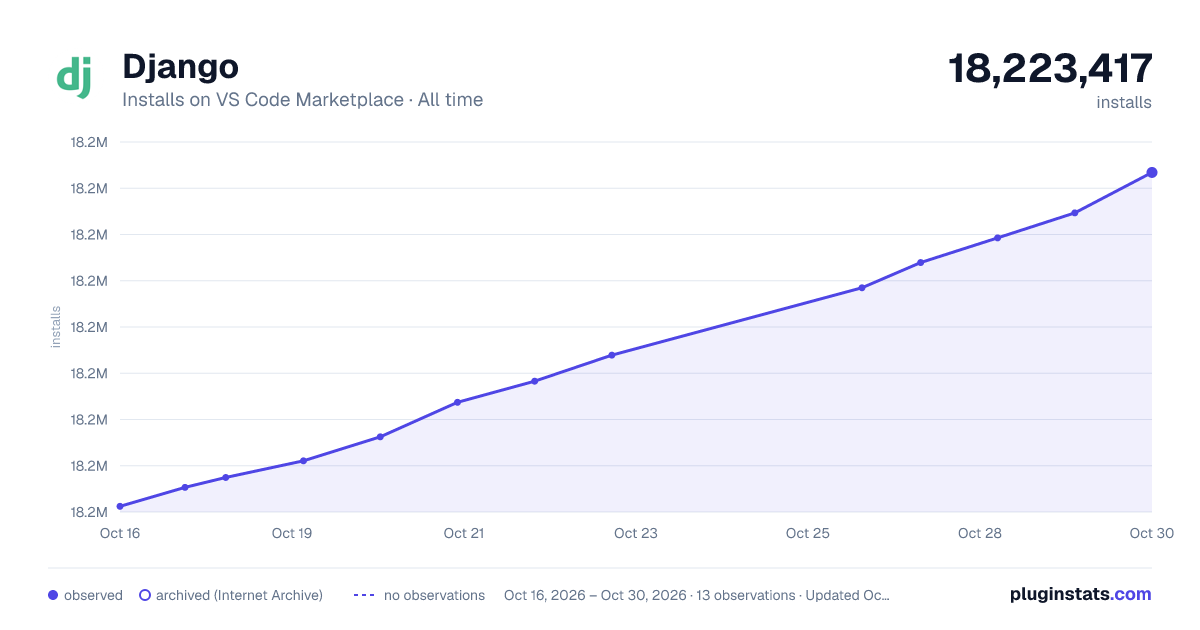
Task: Click the green Django dj logo
Action: [74, 76]
